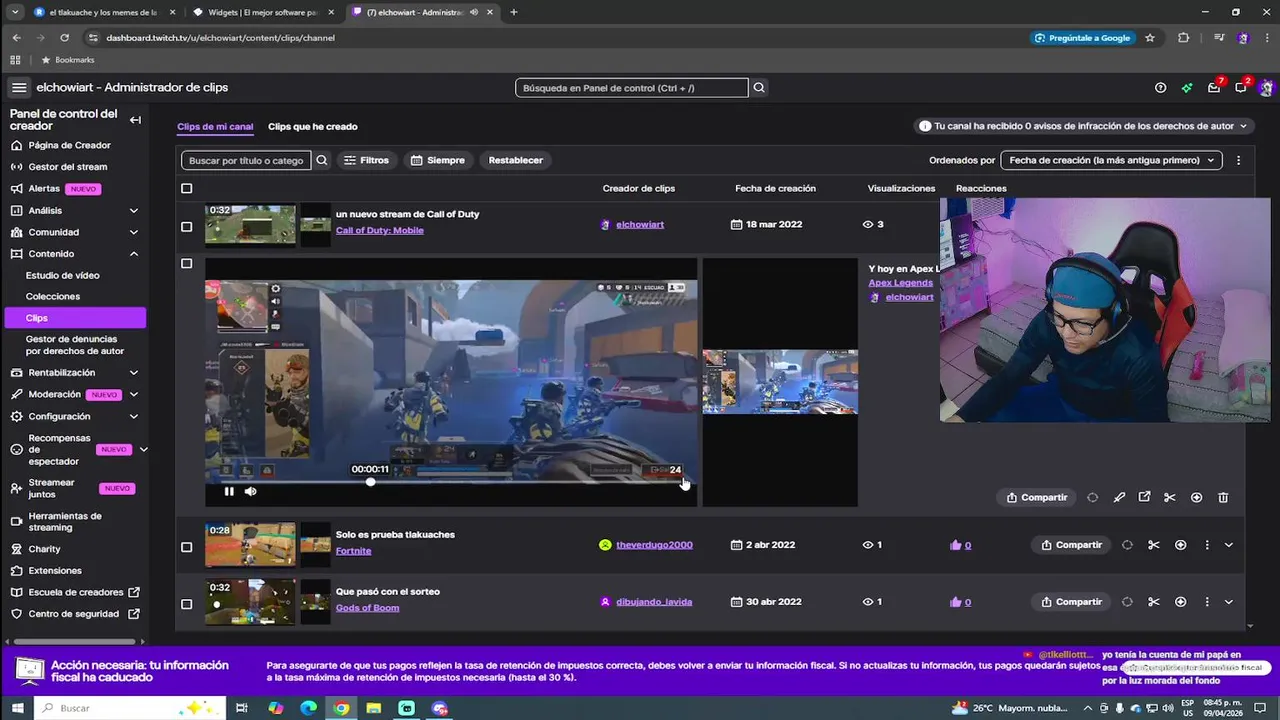The height and width of the screenshot is (720, 1280).
Task: Open Página de Creador in sidebar
Action: [x=70, y=145]
